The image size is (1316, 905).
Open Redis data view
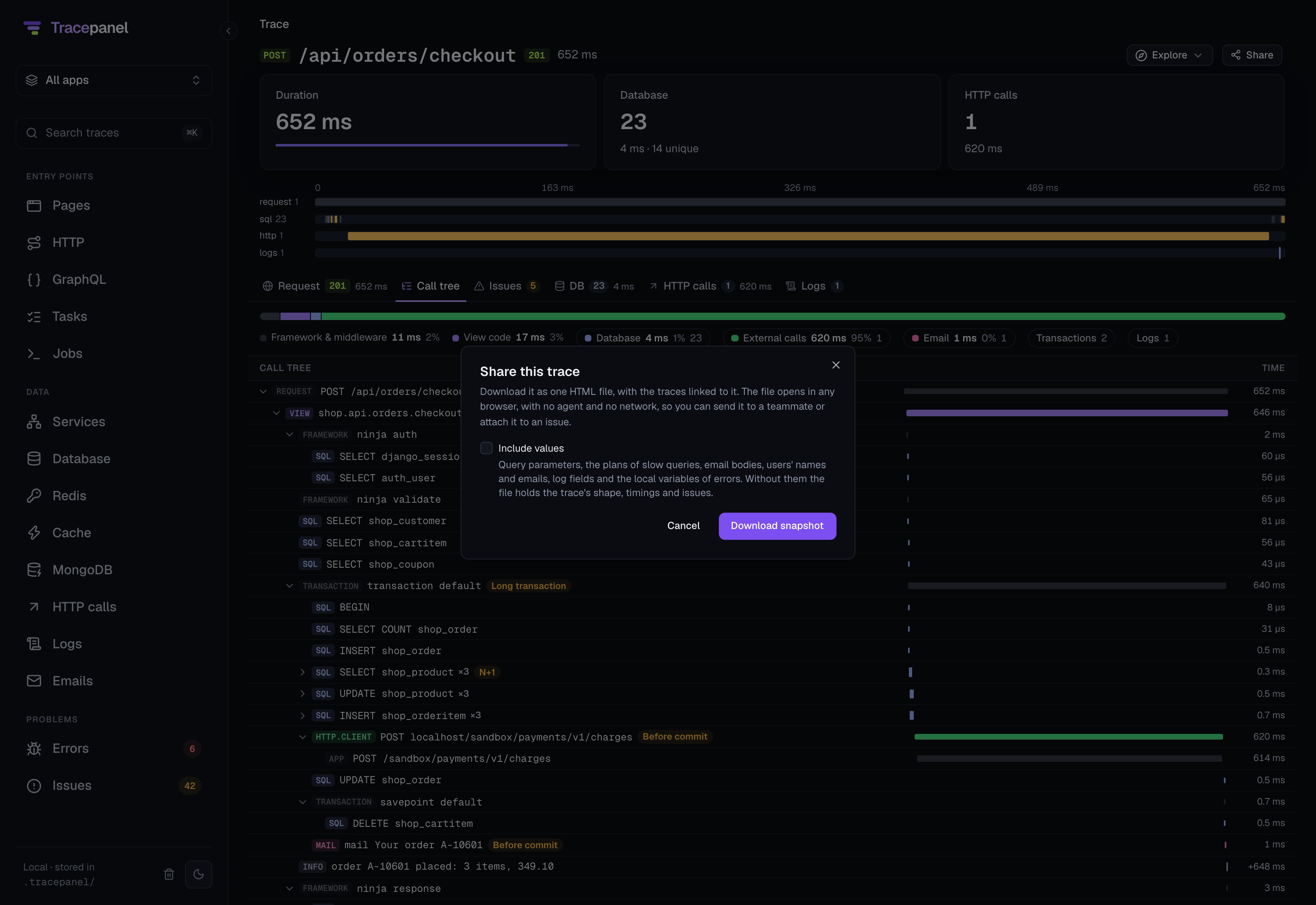[114, 496]
